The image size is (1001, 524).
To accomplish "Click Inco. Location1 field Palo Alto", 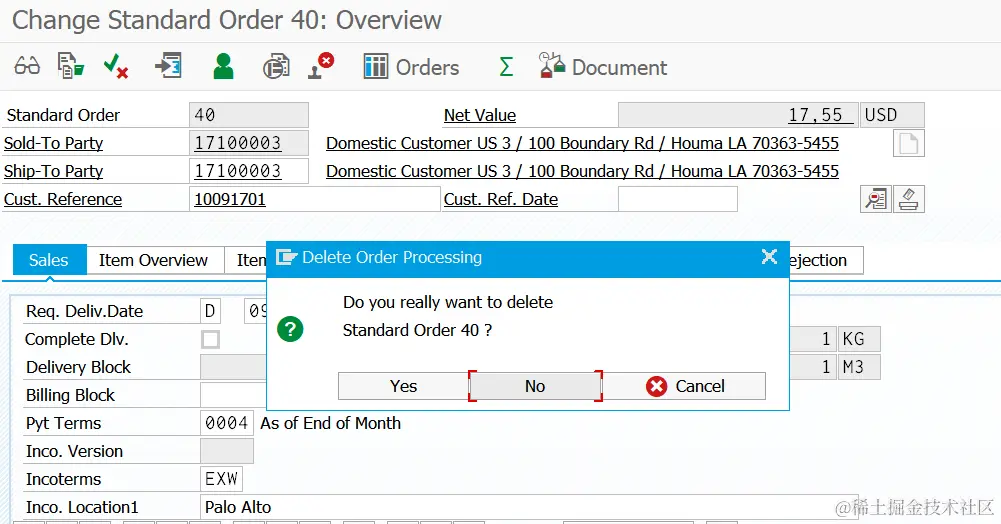I will (529, 507).
